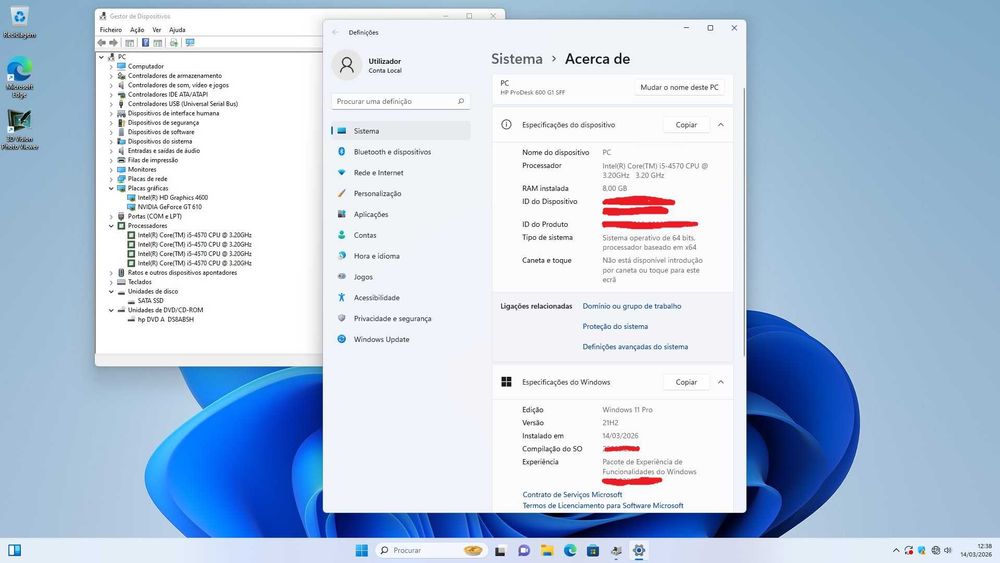The image size is (1000, 563).
Task: Click the Procurar uma definição search field
Action: [x=401, y=101]
